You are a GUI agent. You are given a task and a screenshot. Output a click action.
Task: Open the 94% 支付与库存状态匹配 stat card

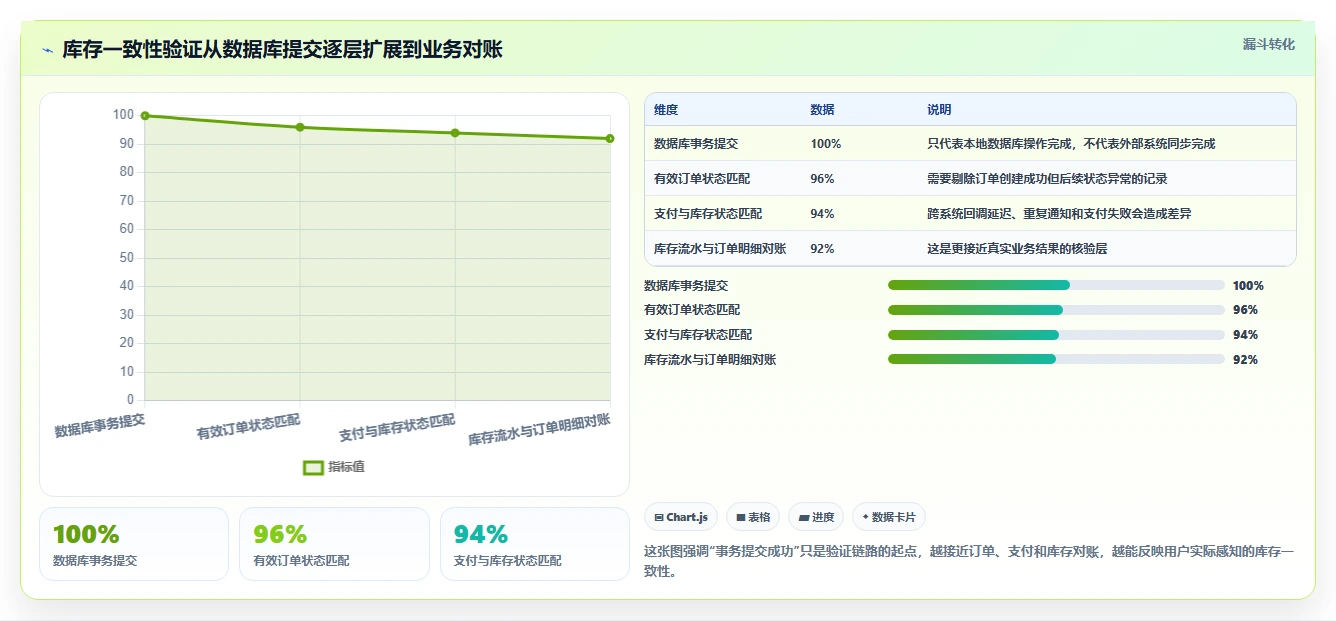tap(535, 544)
